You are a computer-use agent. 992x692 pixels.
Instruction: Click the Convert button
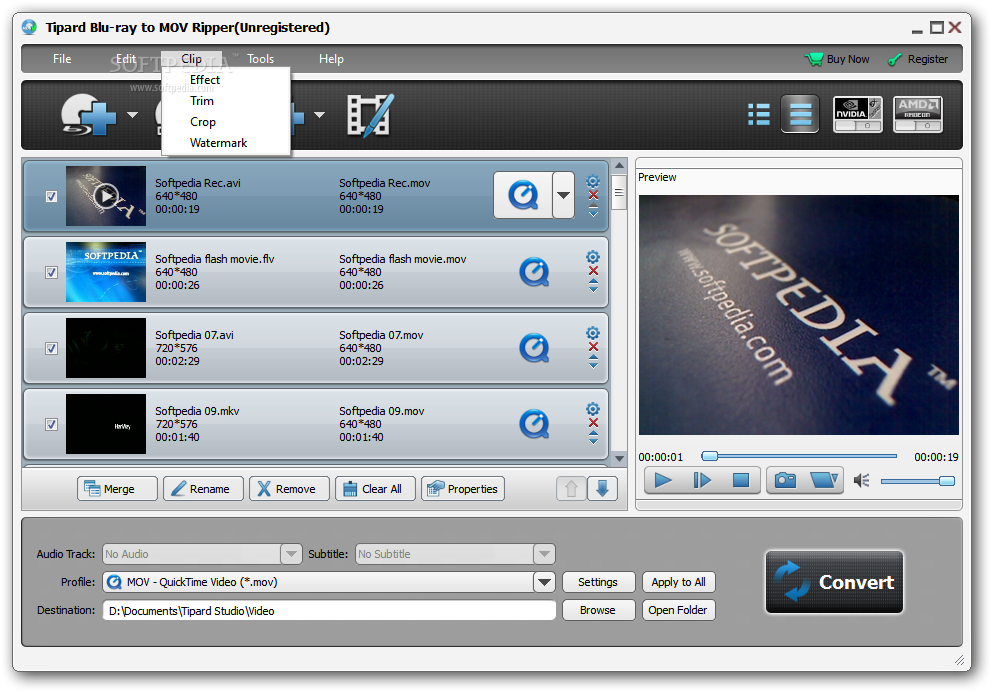[x=834, y=582]
